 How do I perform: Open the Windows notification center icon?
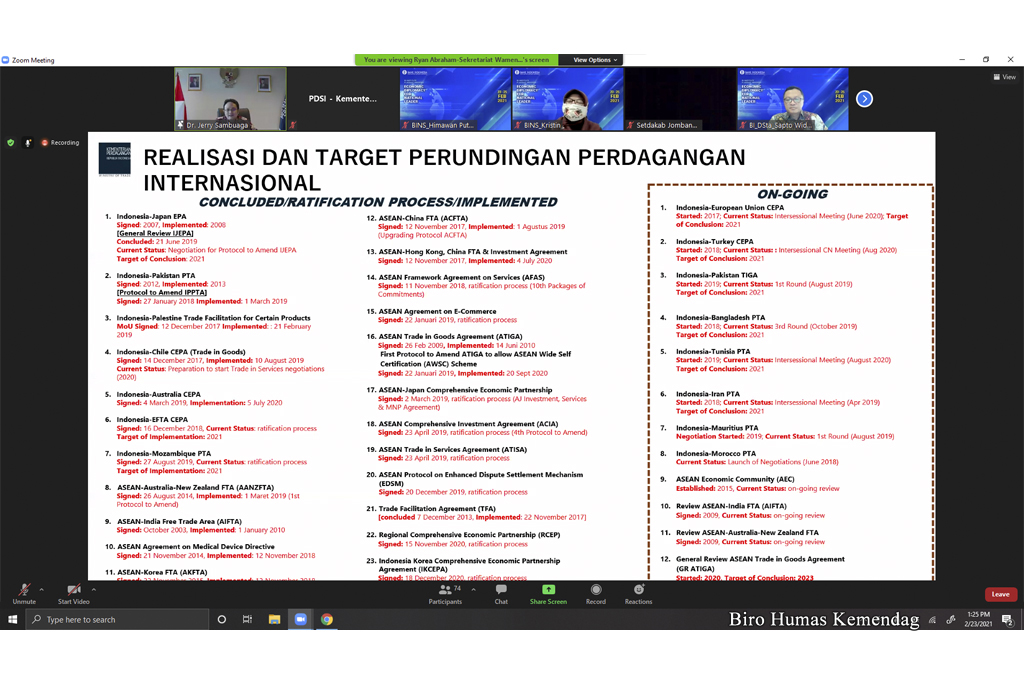pos(1007,619)
